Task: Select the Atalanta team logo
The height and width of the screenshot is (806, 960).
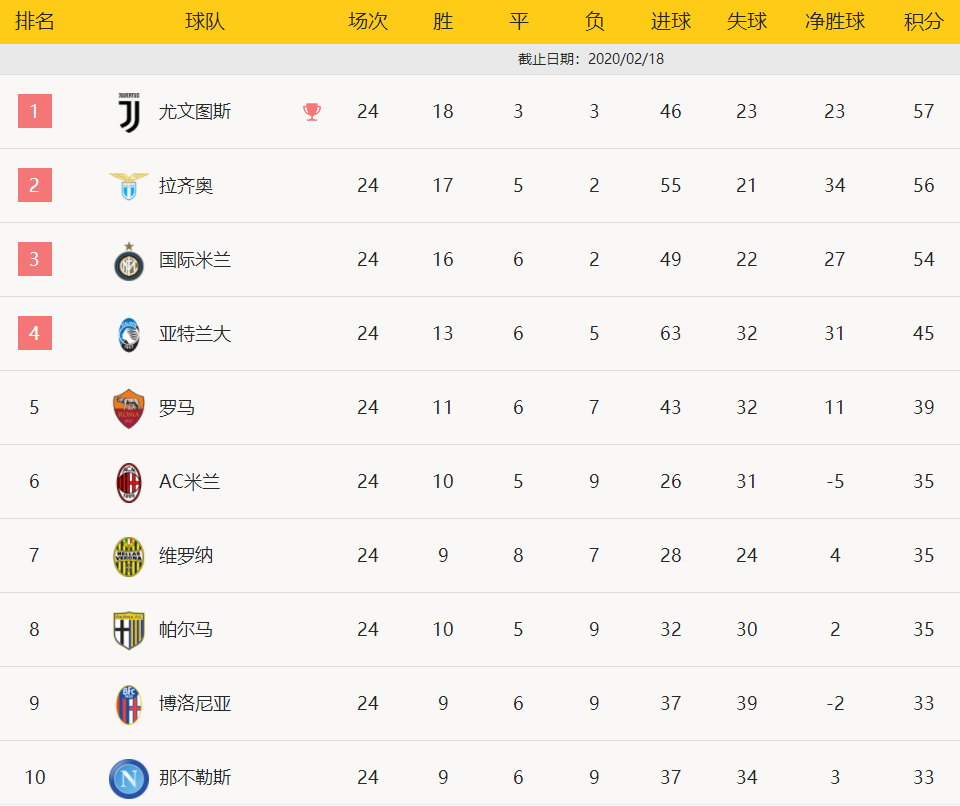Action: pos(129,335)
